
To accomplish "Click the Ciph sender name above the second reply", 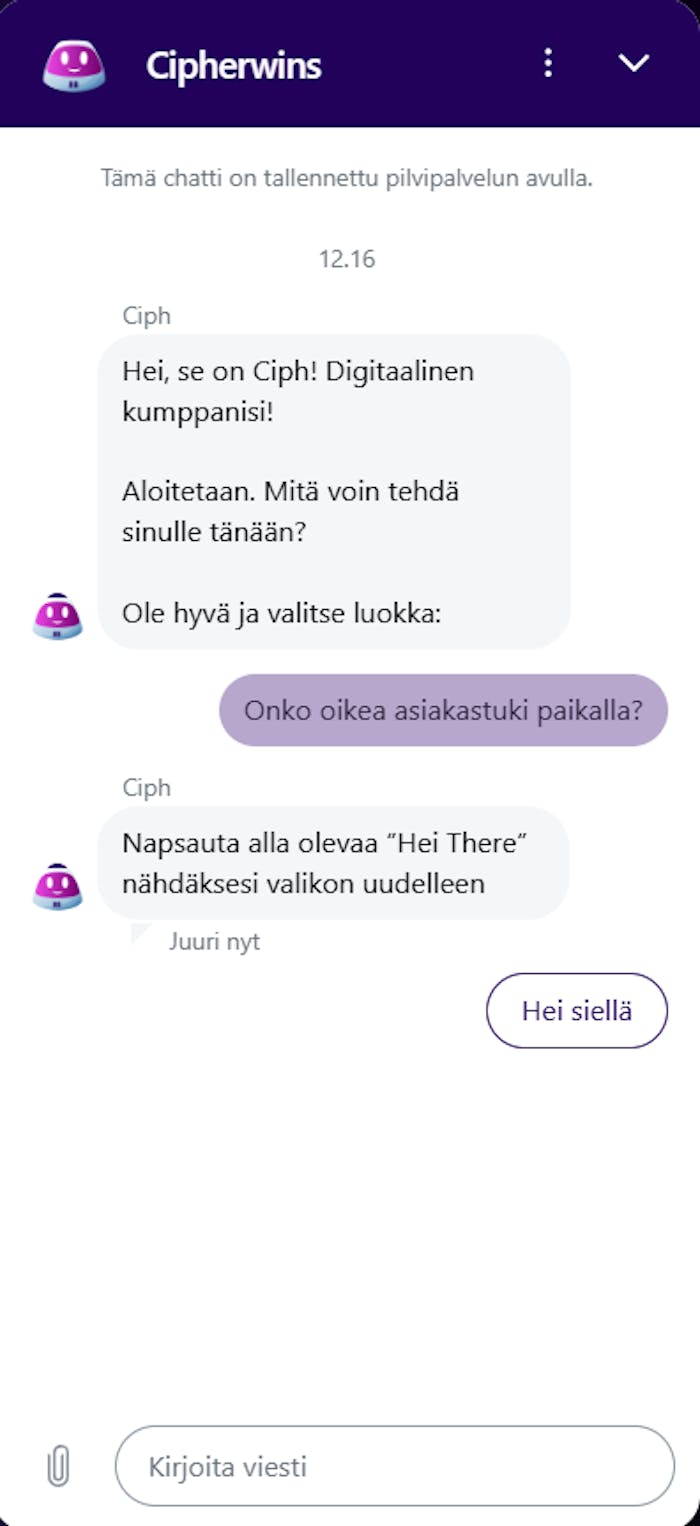I will point(146,788).
